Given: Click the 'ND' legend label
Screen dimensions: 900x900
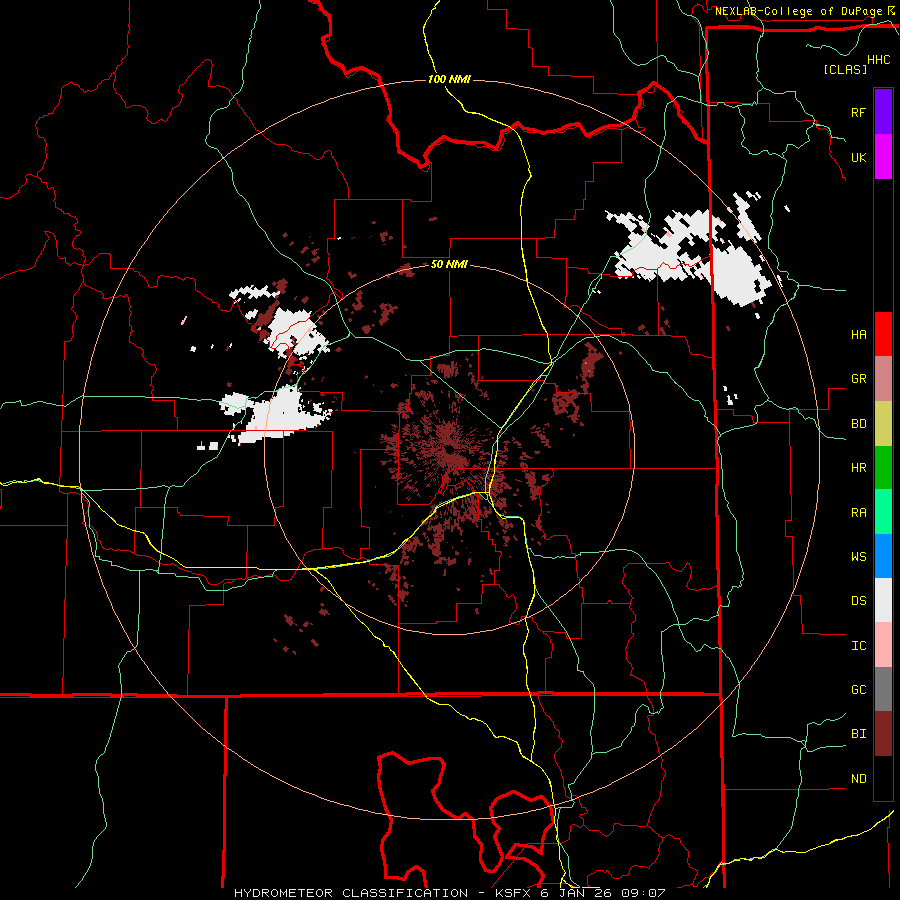Looking at the screenshot, I should pos(858,779).
